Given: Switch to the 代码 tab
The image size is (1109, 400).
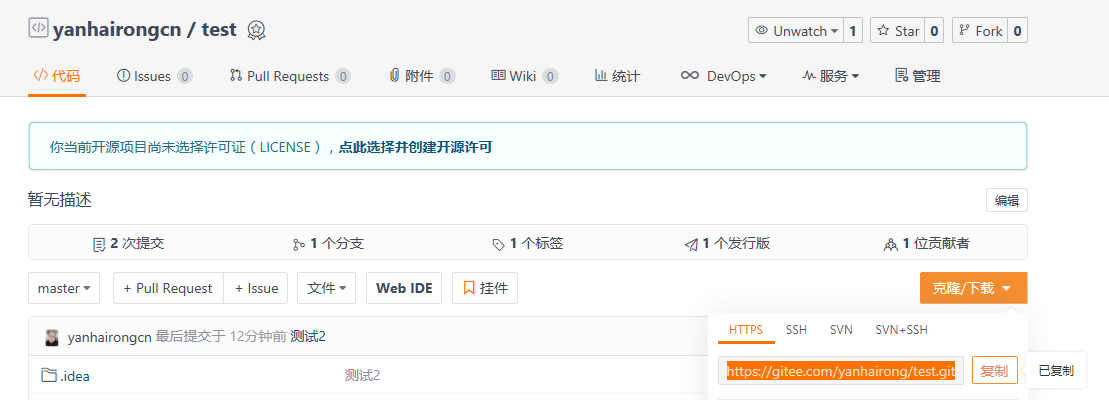Looking at the screenshot, I should (x=57, y=76).
